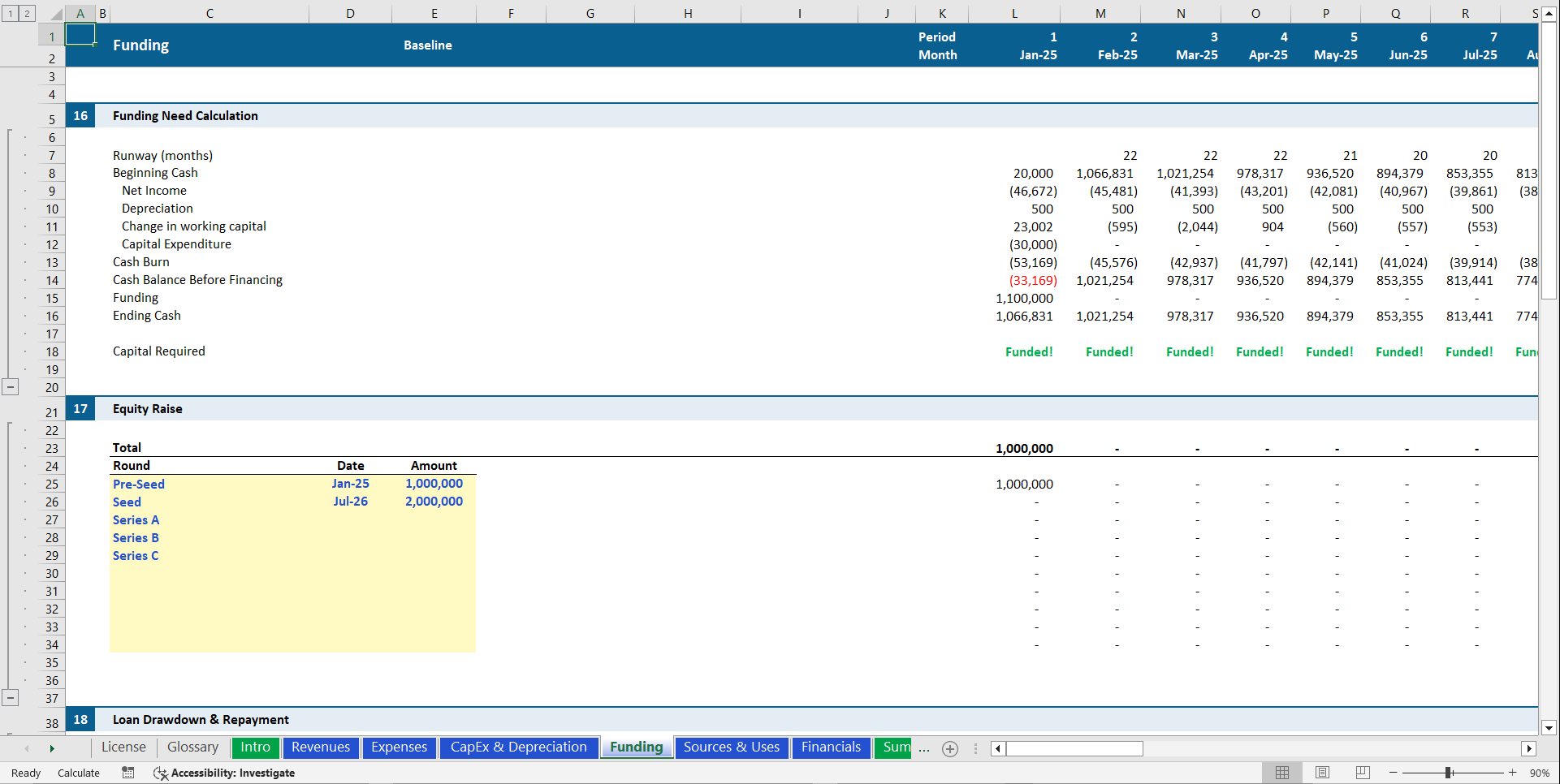This screenshot has height=784, width=1560.
Task: Collapse the row group ending at row 20
Action: click(11, 387)
